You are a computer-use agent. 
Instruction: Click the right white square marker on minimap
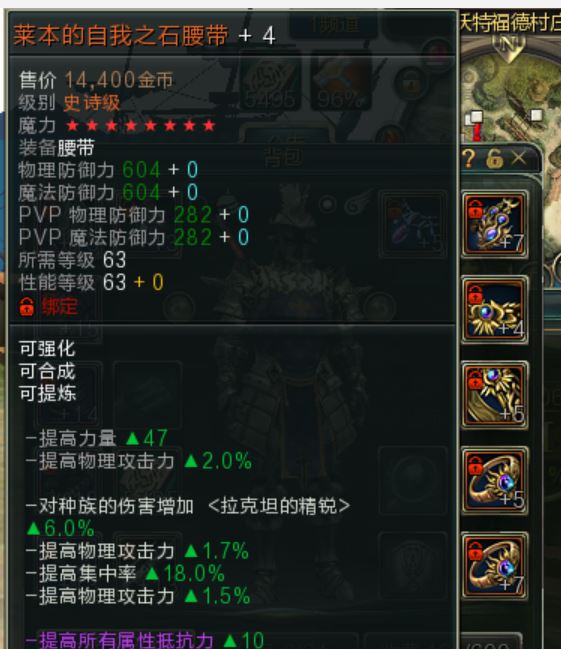(x=537, y=115)
